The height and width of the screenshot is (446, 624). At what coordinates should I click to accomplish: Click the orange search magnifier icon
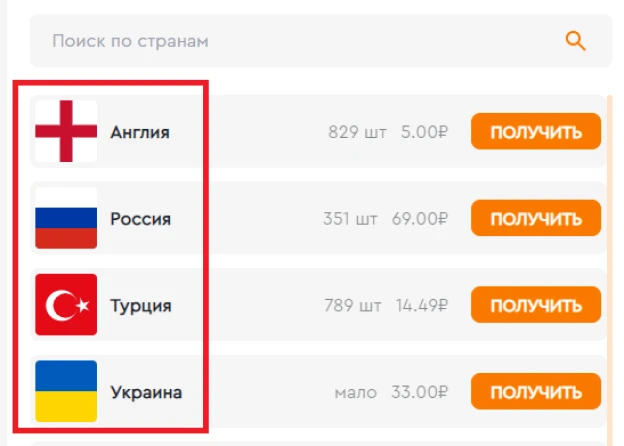(x=575, y=41)
